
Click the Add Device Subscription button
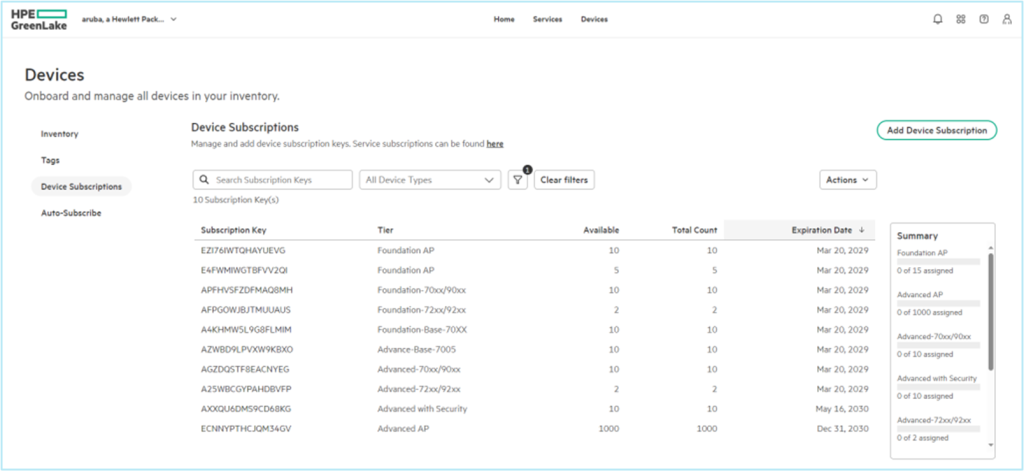tap(936, 130)
